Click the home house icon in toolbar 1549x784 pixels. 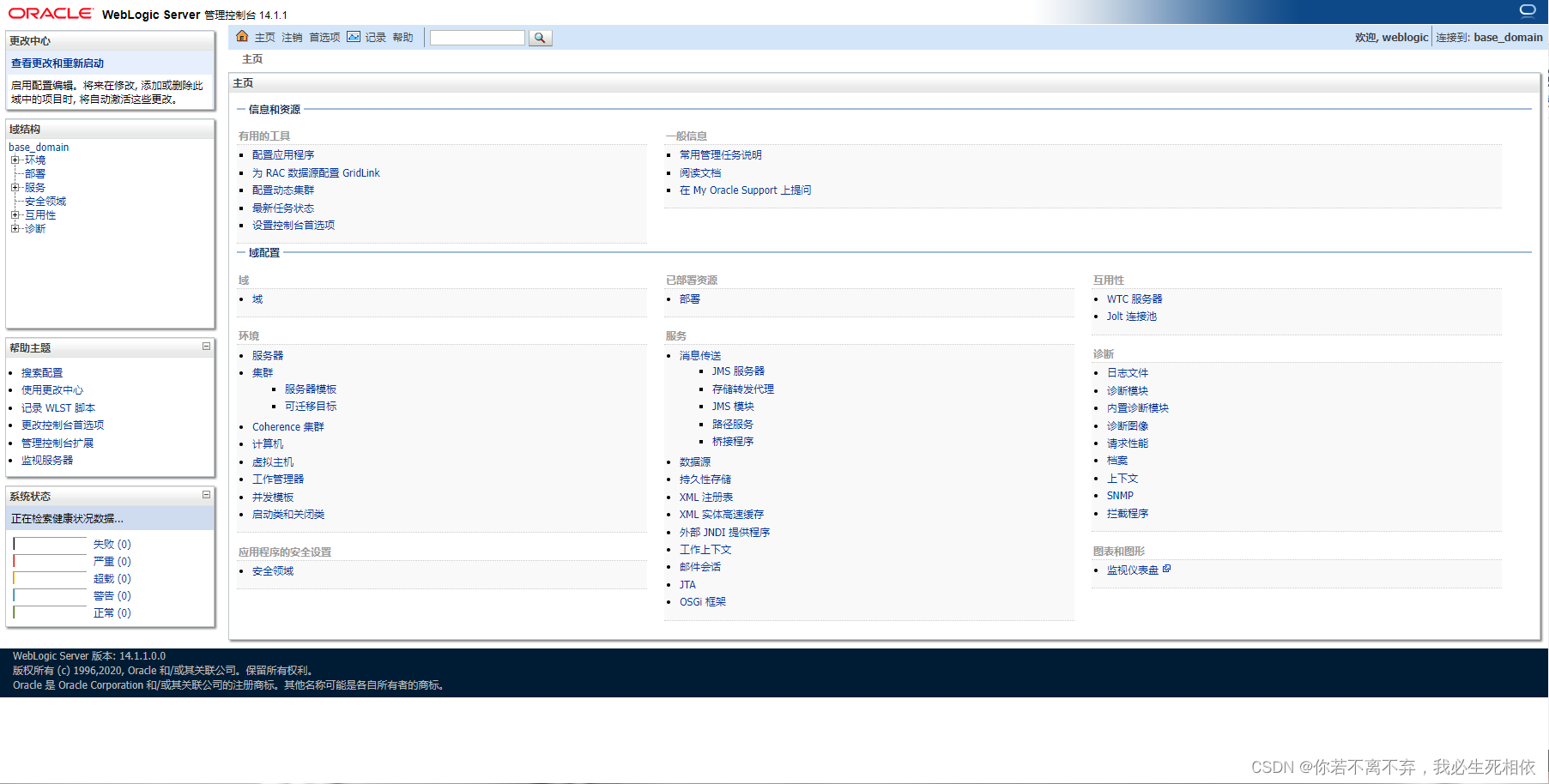tap(242, 36)
